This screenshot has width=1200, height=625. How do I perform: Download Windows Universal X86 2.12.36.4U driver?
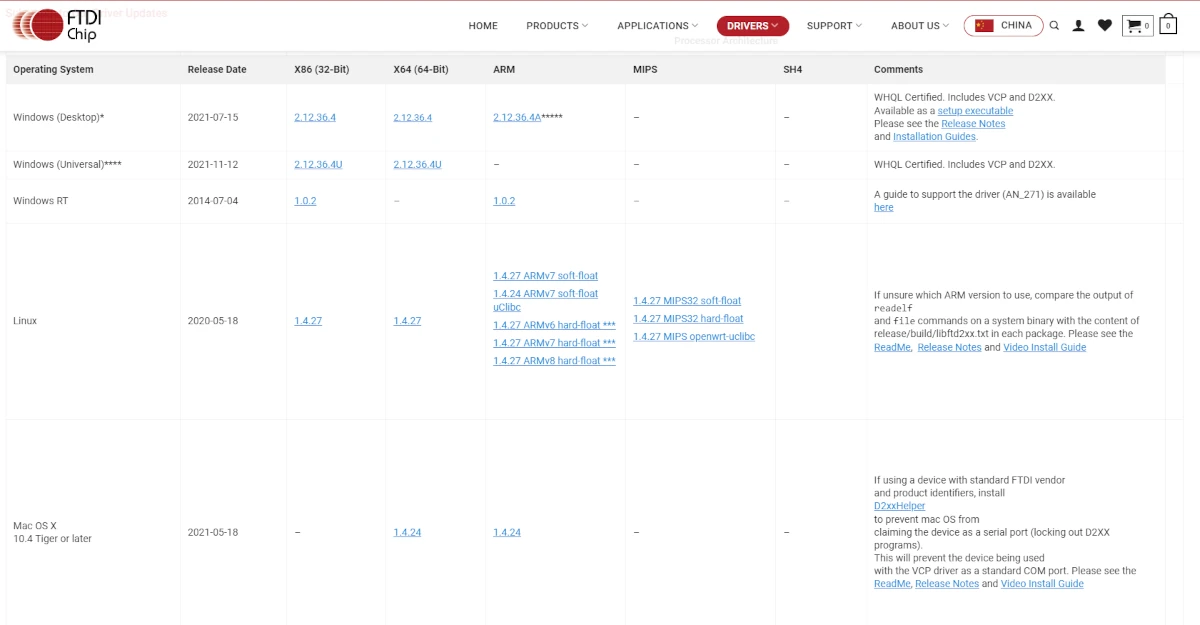pyautogui.click(x=318, y=164)
